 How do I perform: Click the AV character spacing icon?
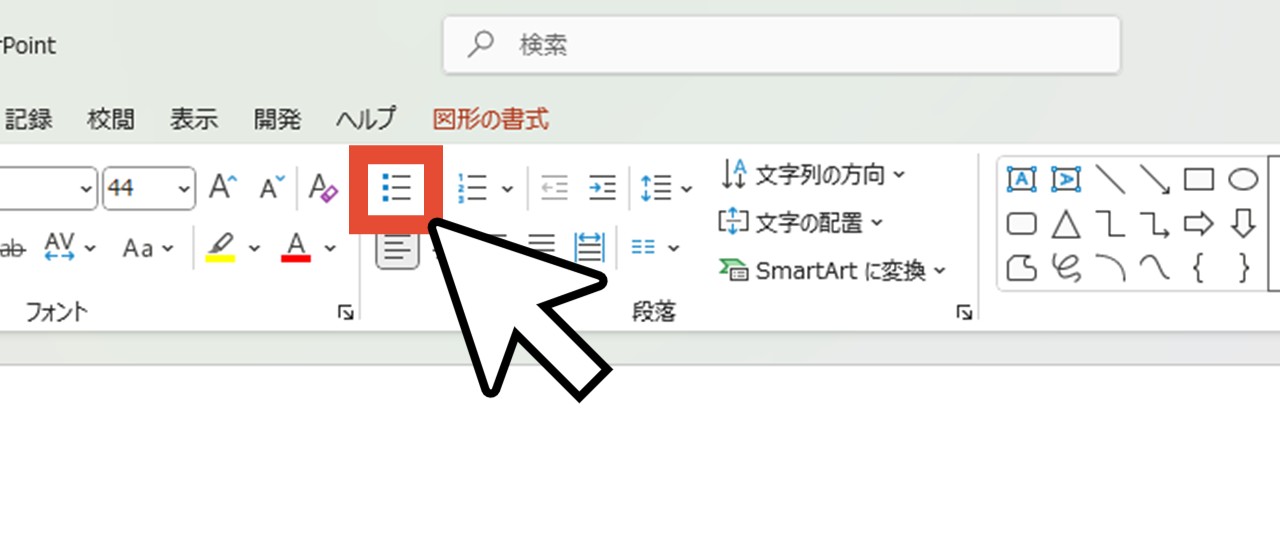(x=60, y=246)
